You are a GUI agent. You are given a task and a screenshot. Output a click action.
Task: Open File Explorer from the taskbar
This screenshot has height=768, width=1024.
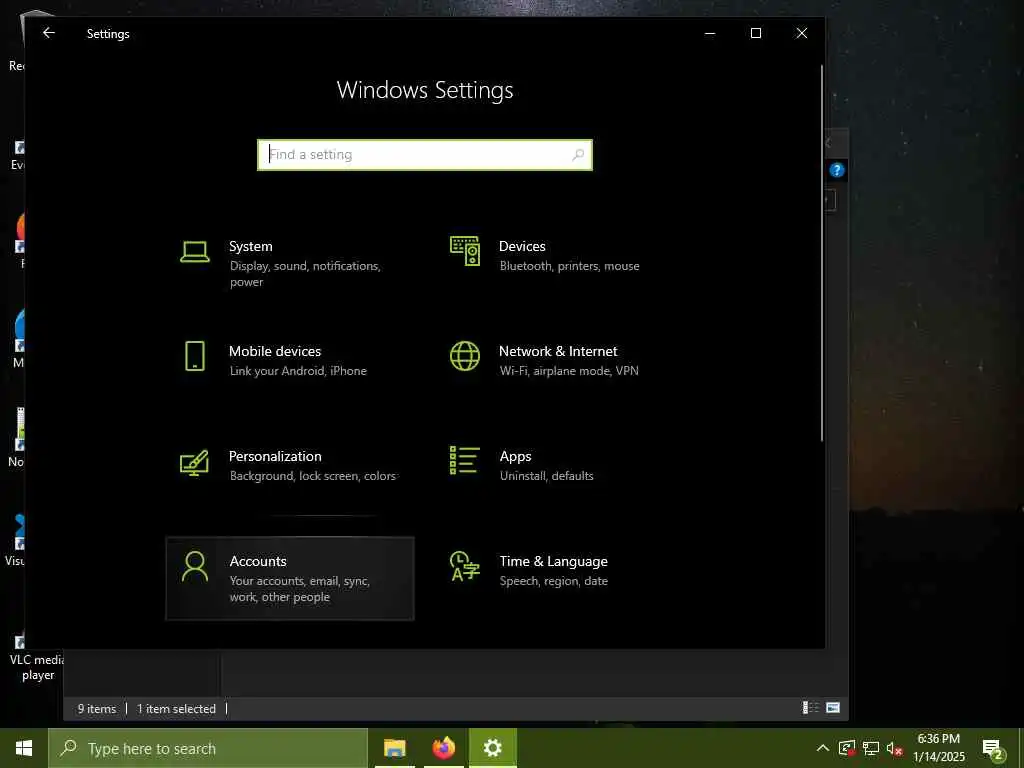click(394, 748)
